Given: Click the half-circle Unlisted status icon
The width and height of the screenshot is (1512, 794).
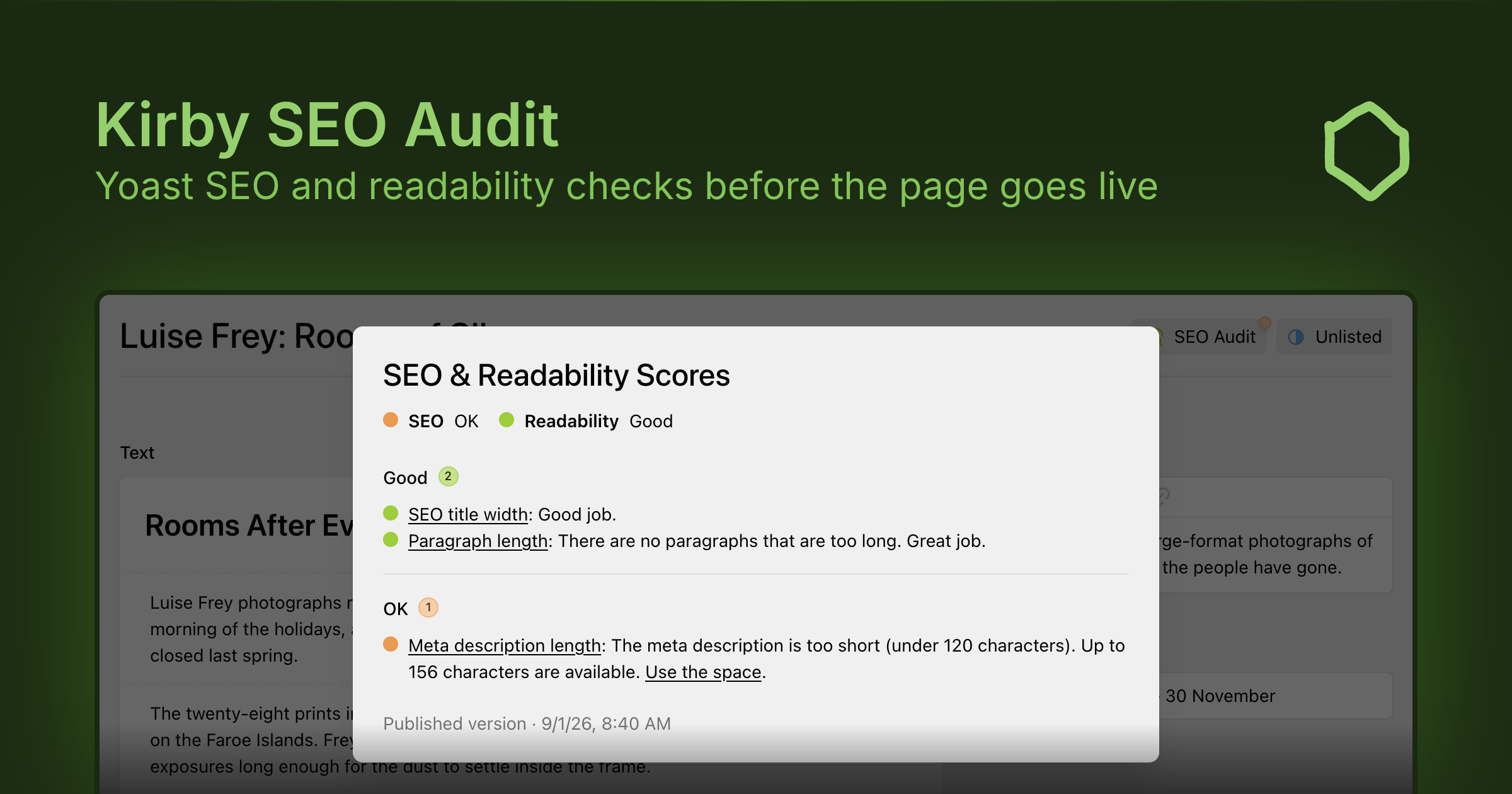Looking at the screenshot, I should coord(1296,337).
